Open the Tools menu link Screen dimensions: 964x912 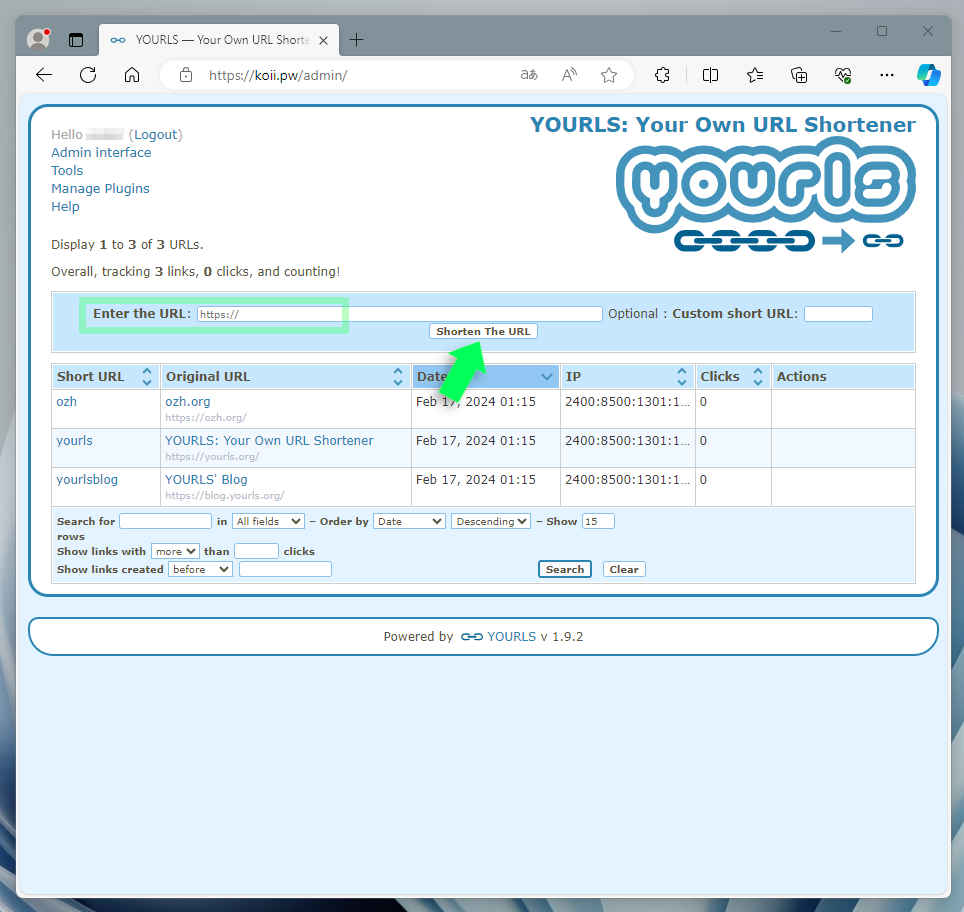[x=67, y=170]
